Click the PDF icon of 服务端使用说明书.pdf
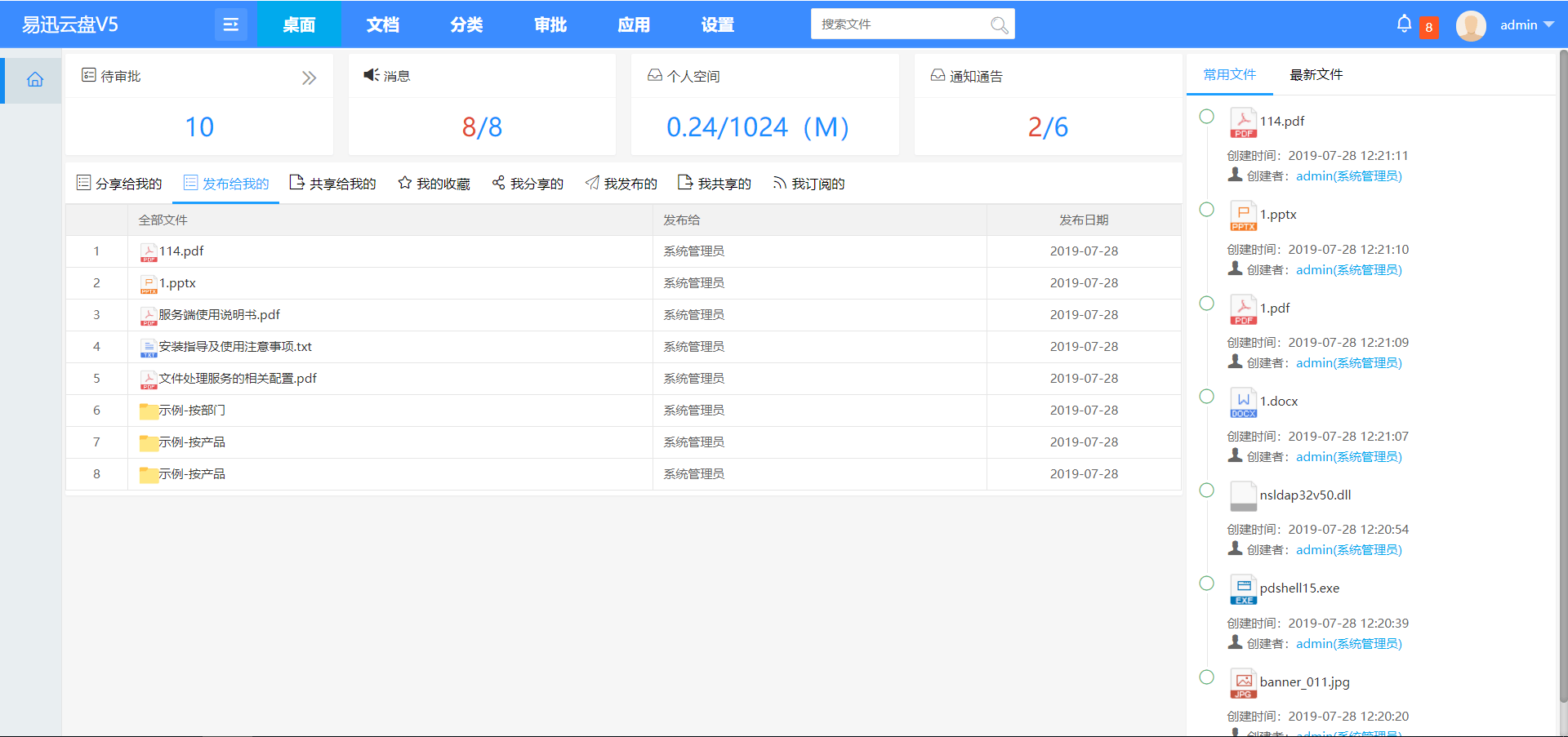The height and width of the screenshot is (737, 1568). (149, 316)
